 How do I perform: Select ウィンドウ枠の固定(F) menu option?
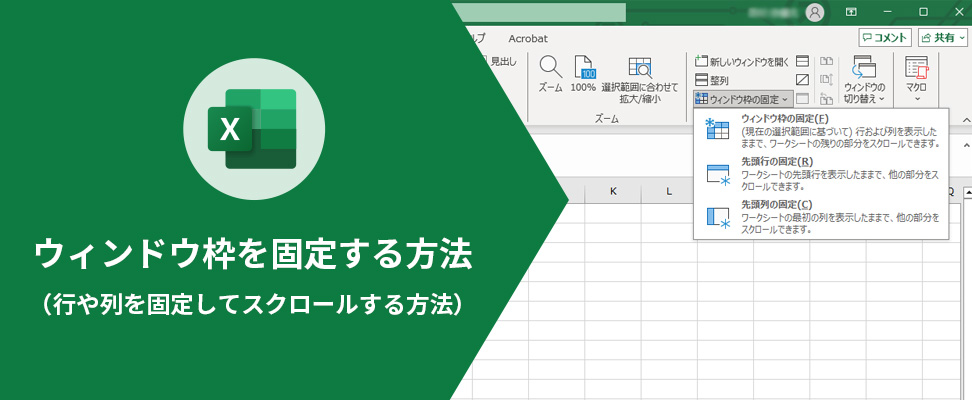(821, 130)
